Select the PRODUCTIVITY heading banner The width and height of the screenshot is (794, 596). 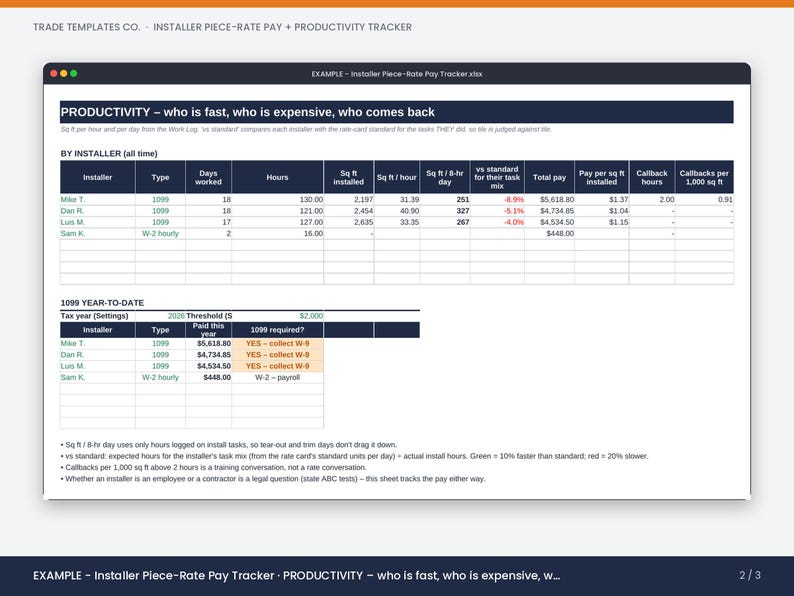coord(396,112)
